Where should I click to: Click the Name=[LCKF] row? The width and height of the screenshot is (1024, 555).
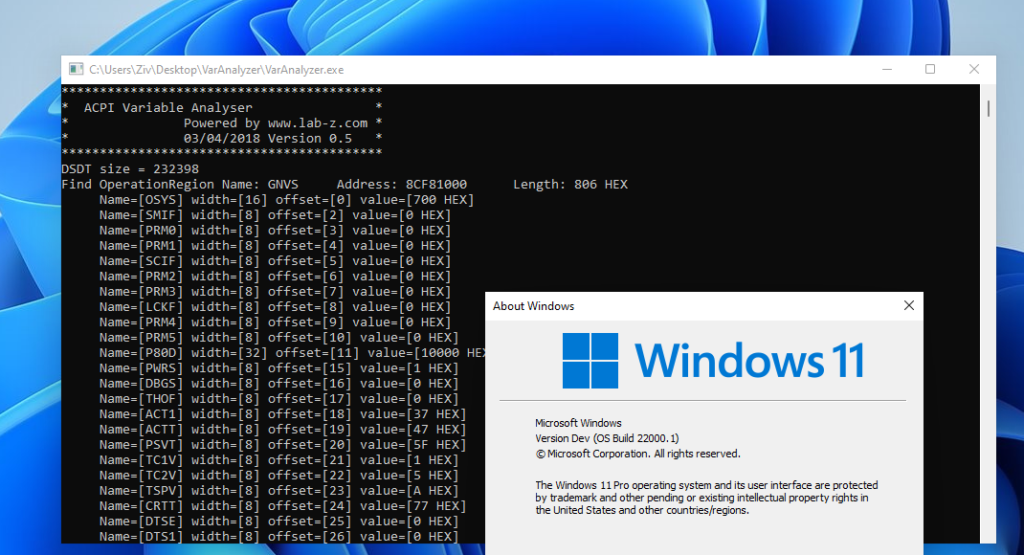point(275,307)
